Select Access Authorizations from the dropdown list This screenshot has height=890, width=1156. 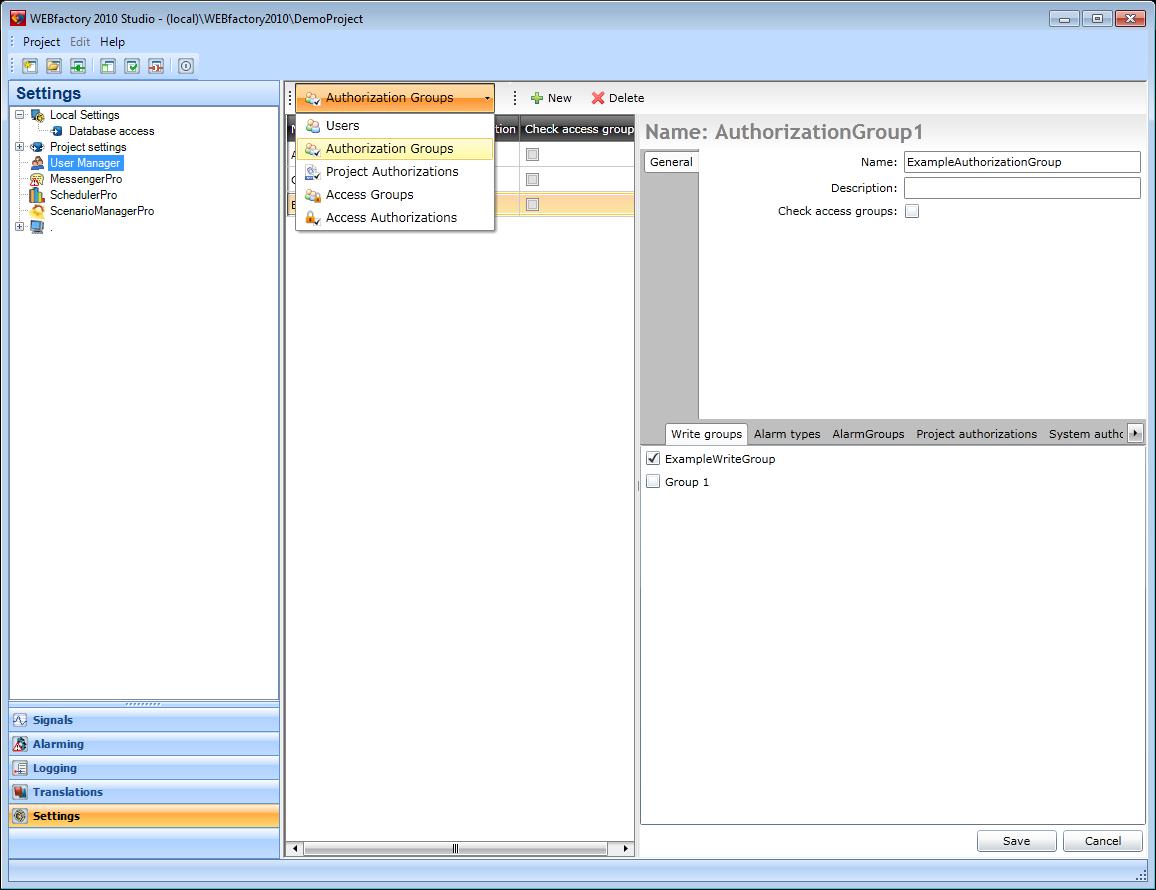(391, 218)
